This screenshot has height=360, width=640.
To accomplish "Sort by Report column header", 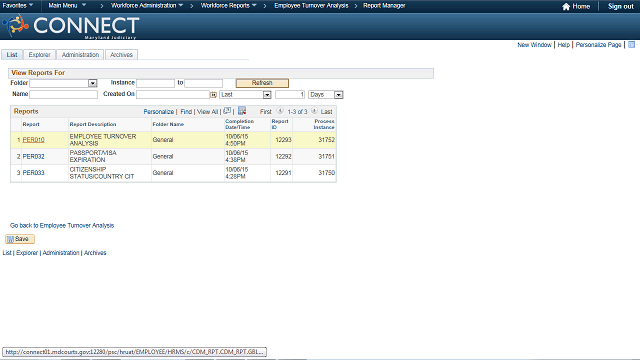I will pyautogui.click(x=31, y=124).
